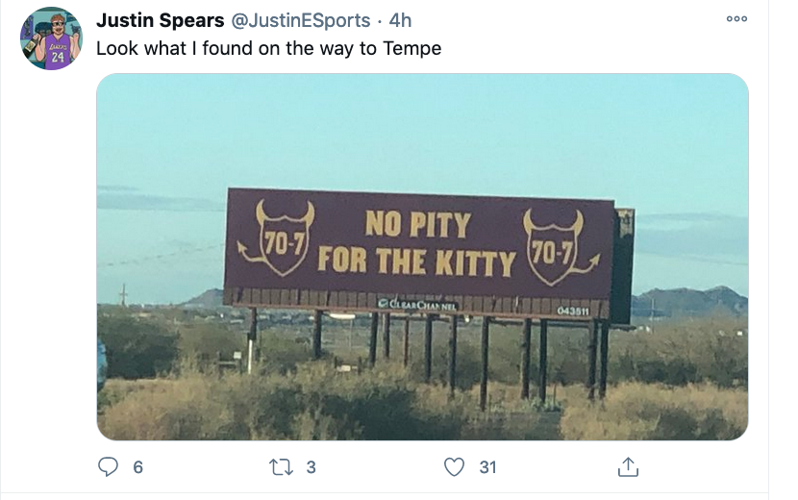Open the three-dot more options menu

click(x=737, y=18)
